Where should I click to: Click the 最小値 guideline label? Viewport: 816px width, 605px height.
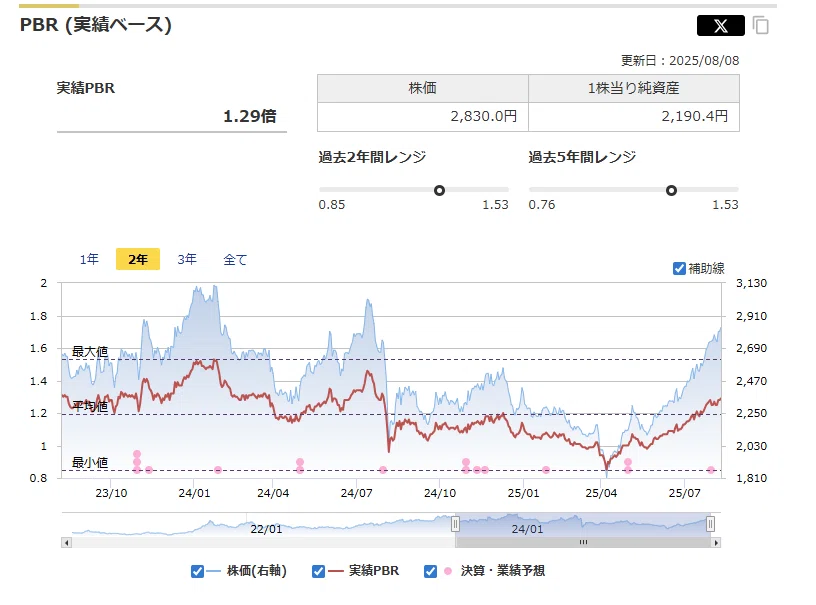click(x=90, y=462)
